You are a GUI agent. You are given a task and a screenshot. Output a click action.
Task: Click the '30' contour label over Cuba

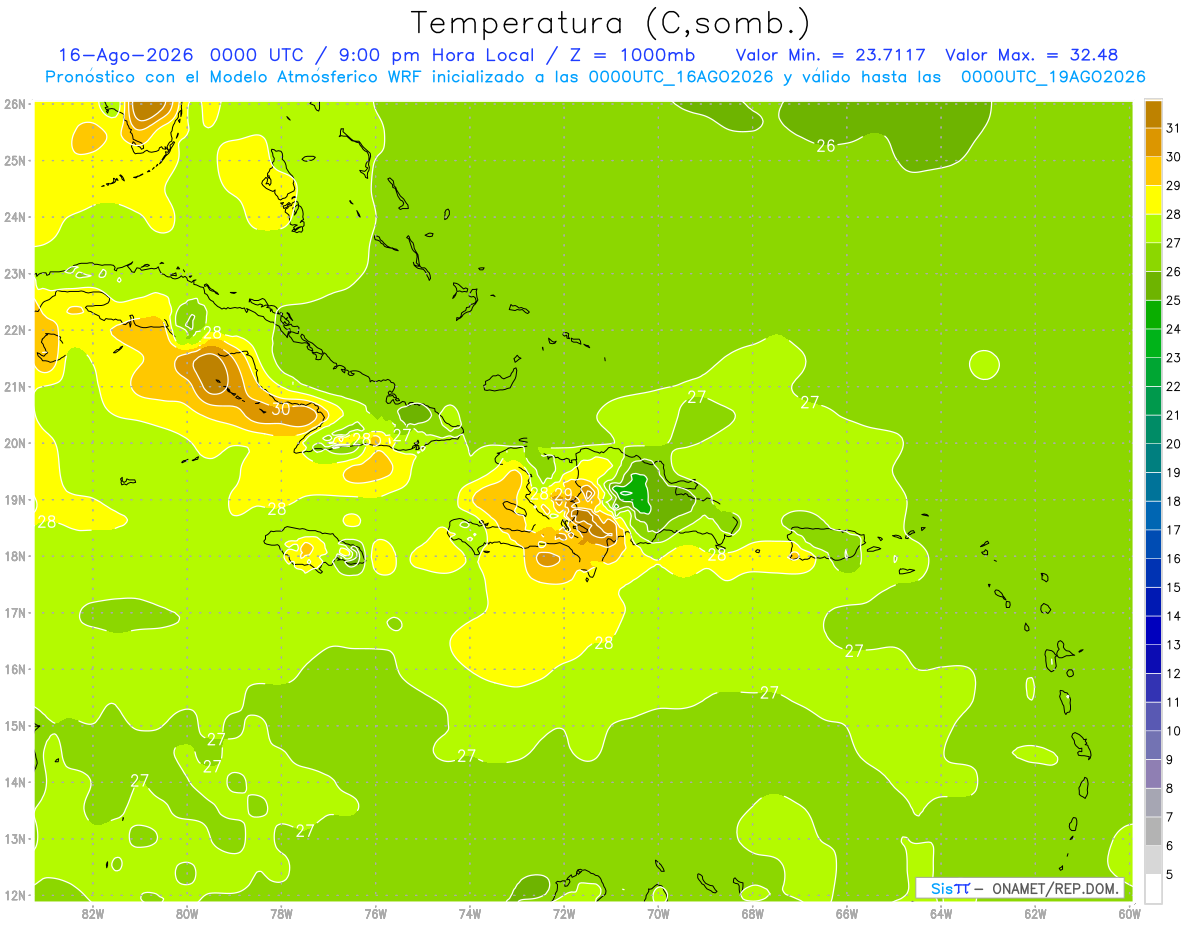281,408
